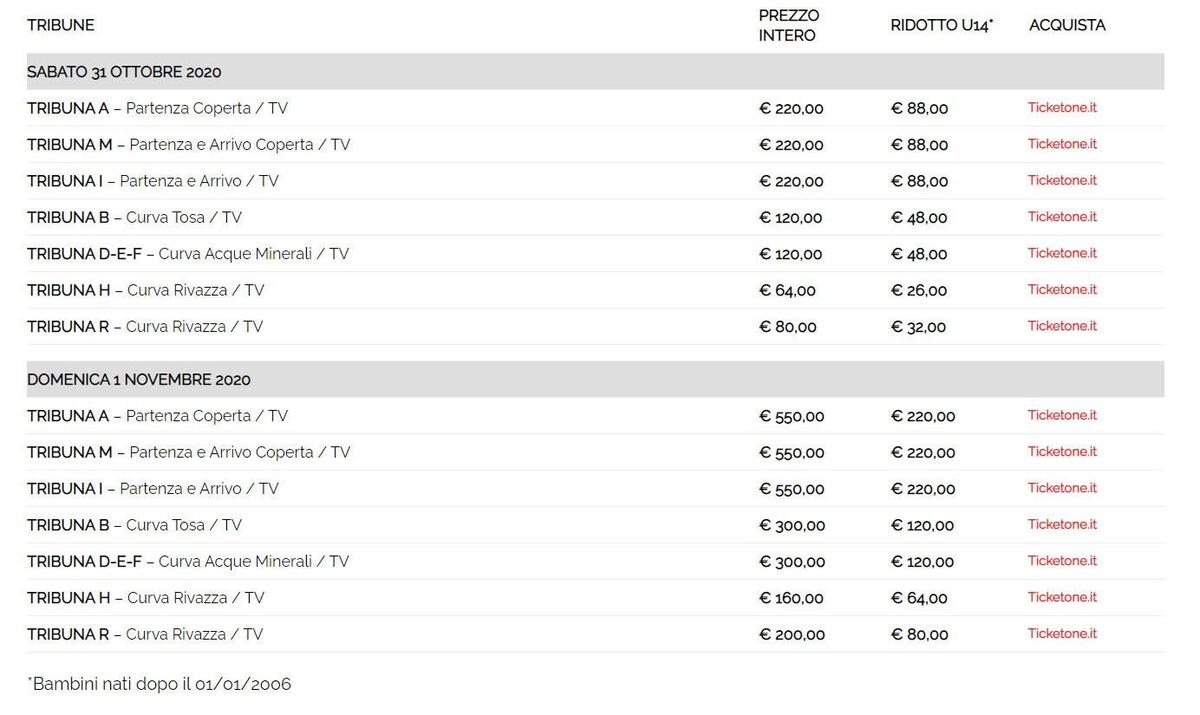Buy Saturday Tribuna B Curva Tosa tickets

point(1062,217)
